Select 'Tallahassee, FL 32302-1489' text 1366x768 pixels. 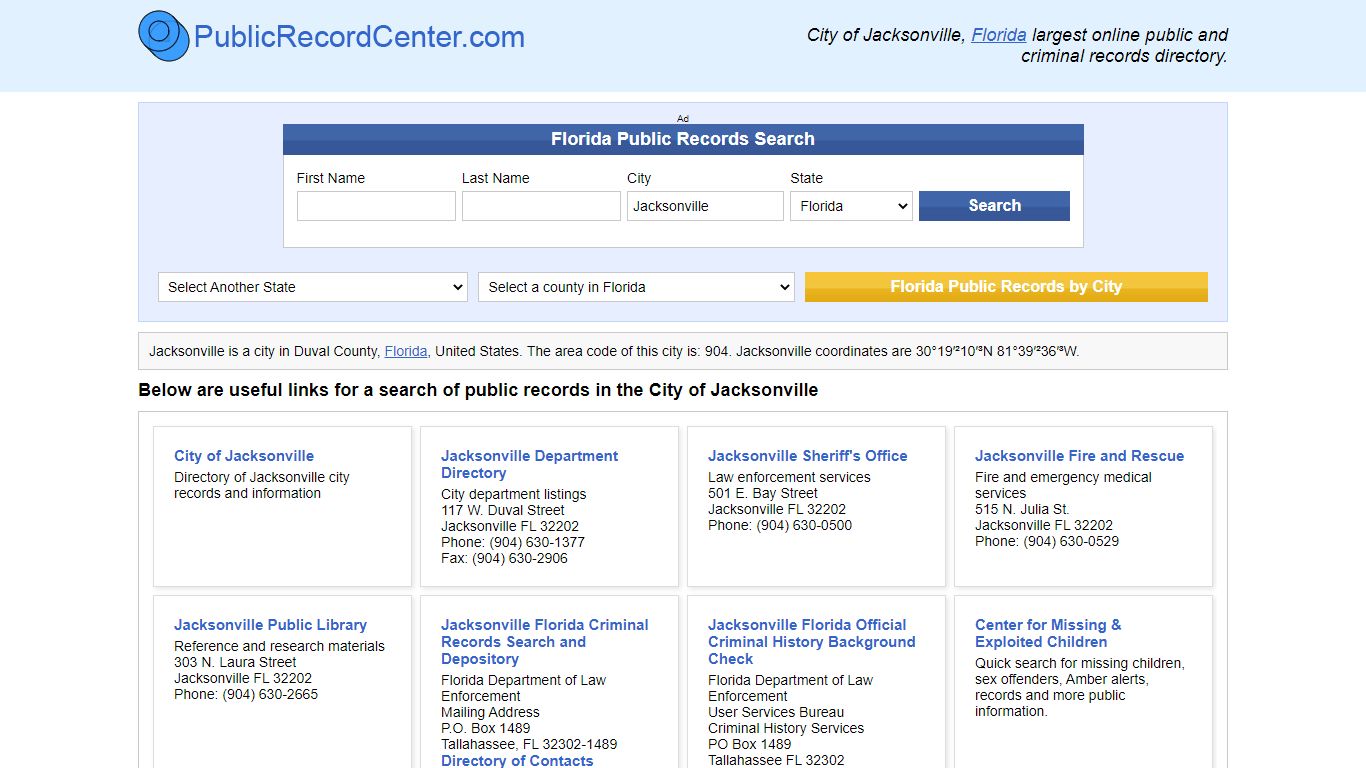529,744
